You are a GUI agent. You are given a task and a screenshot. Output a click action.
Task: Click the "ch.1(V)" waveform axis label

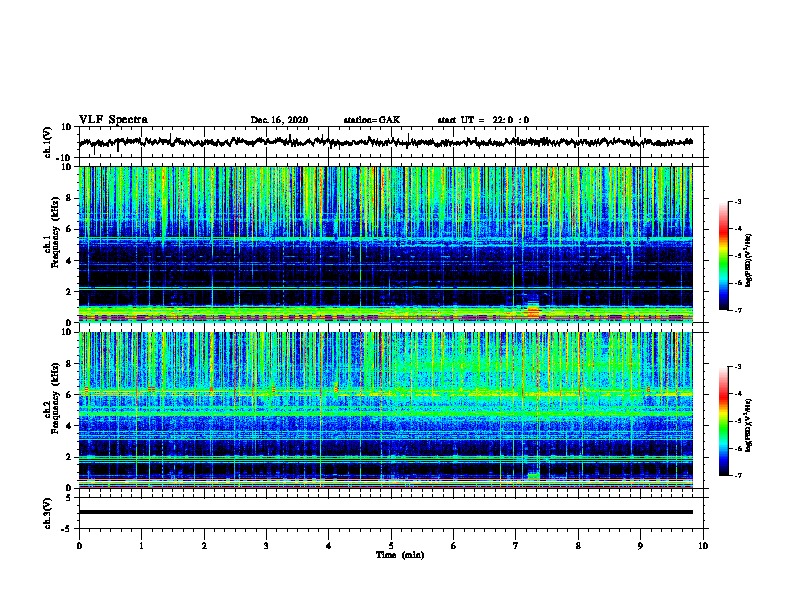click(48, 142)
